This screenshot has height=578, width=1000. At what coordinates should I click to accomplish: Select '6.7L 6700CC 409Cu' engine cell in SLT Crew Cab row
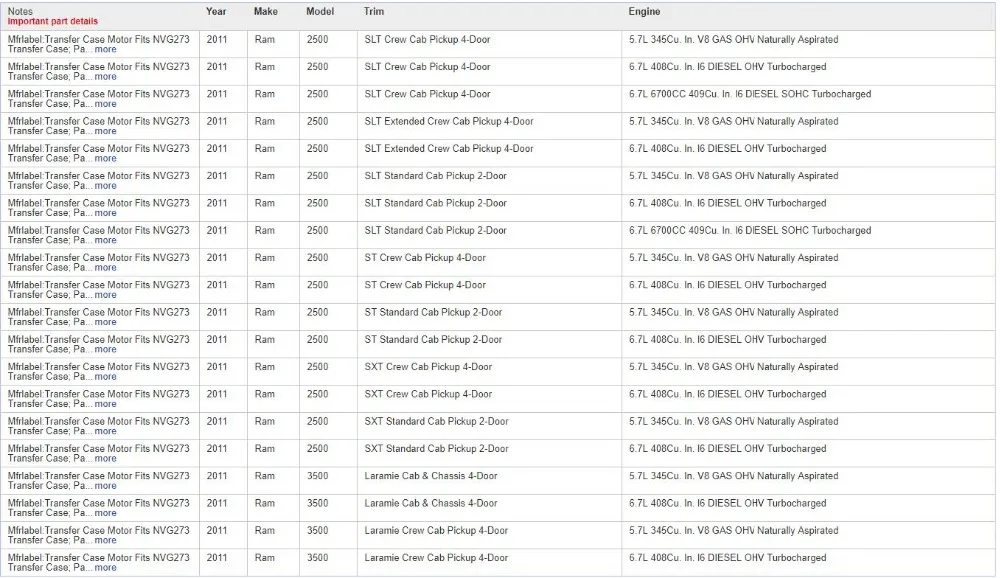click(750, 94)
